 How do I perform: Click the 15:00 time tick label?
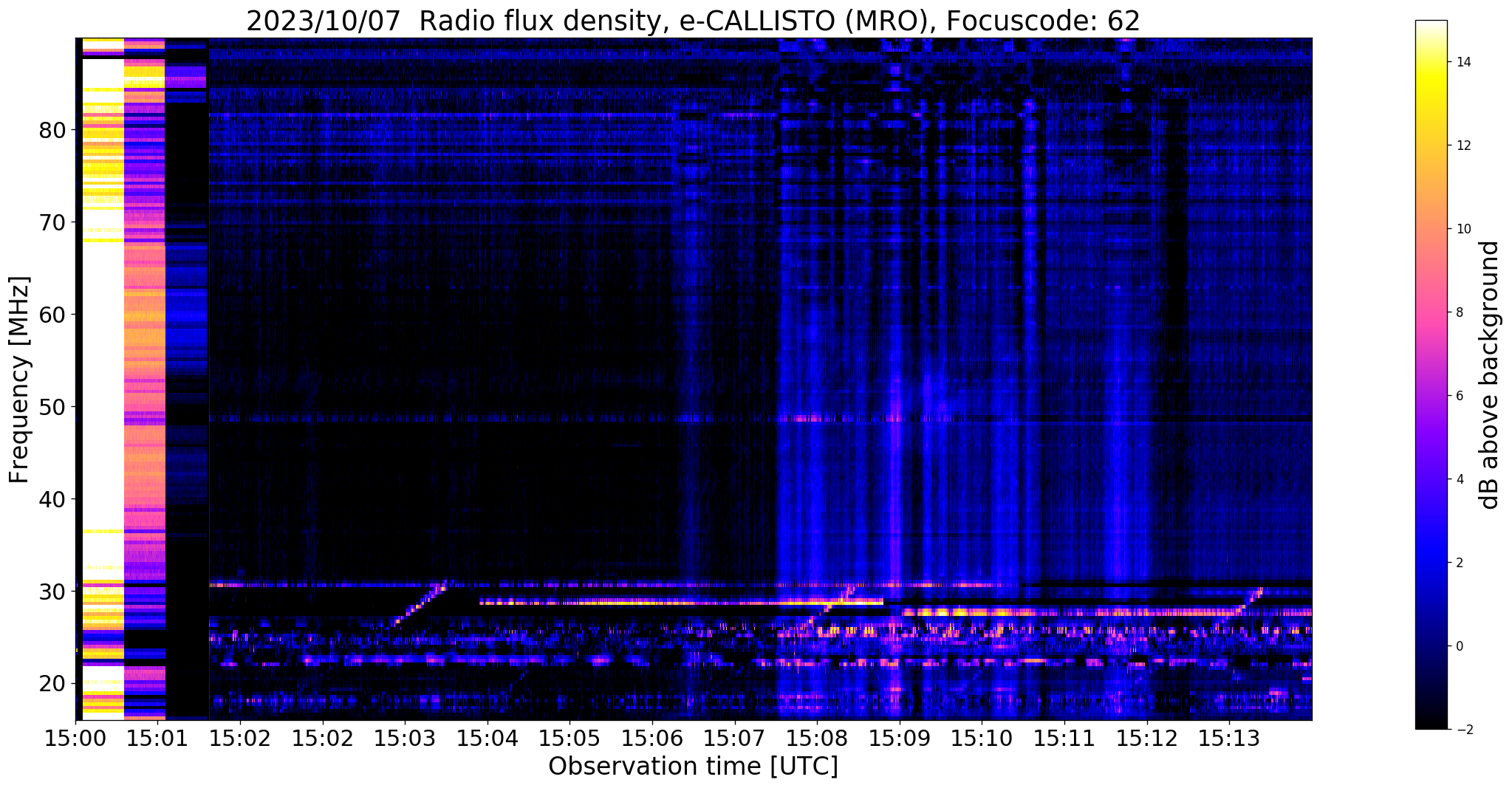click(x=75, y=739)
